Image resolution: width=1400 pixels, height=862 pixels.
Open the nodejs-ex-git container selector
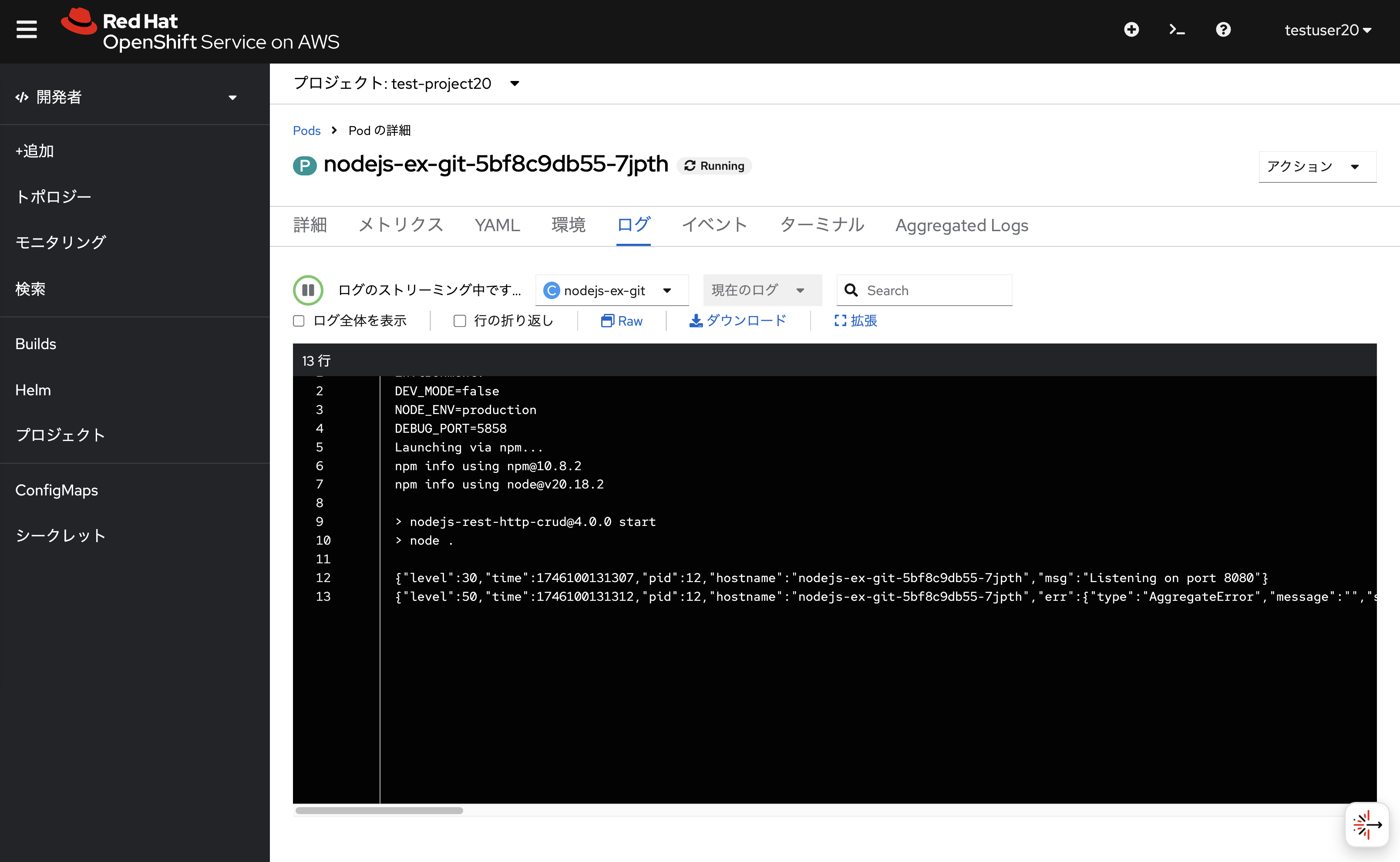612,291
